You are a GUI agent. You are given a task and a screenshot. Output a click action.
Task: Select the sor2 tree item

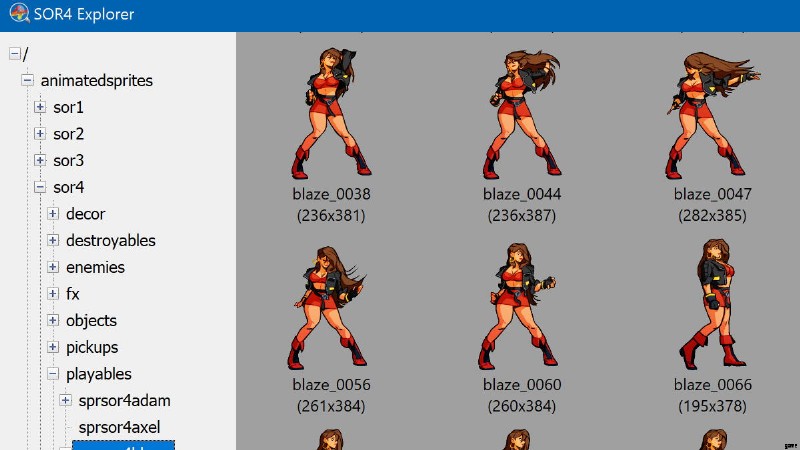[68, 134]
